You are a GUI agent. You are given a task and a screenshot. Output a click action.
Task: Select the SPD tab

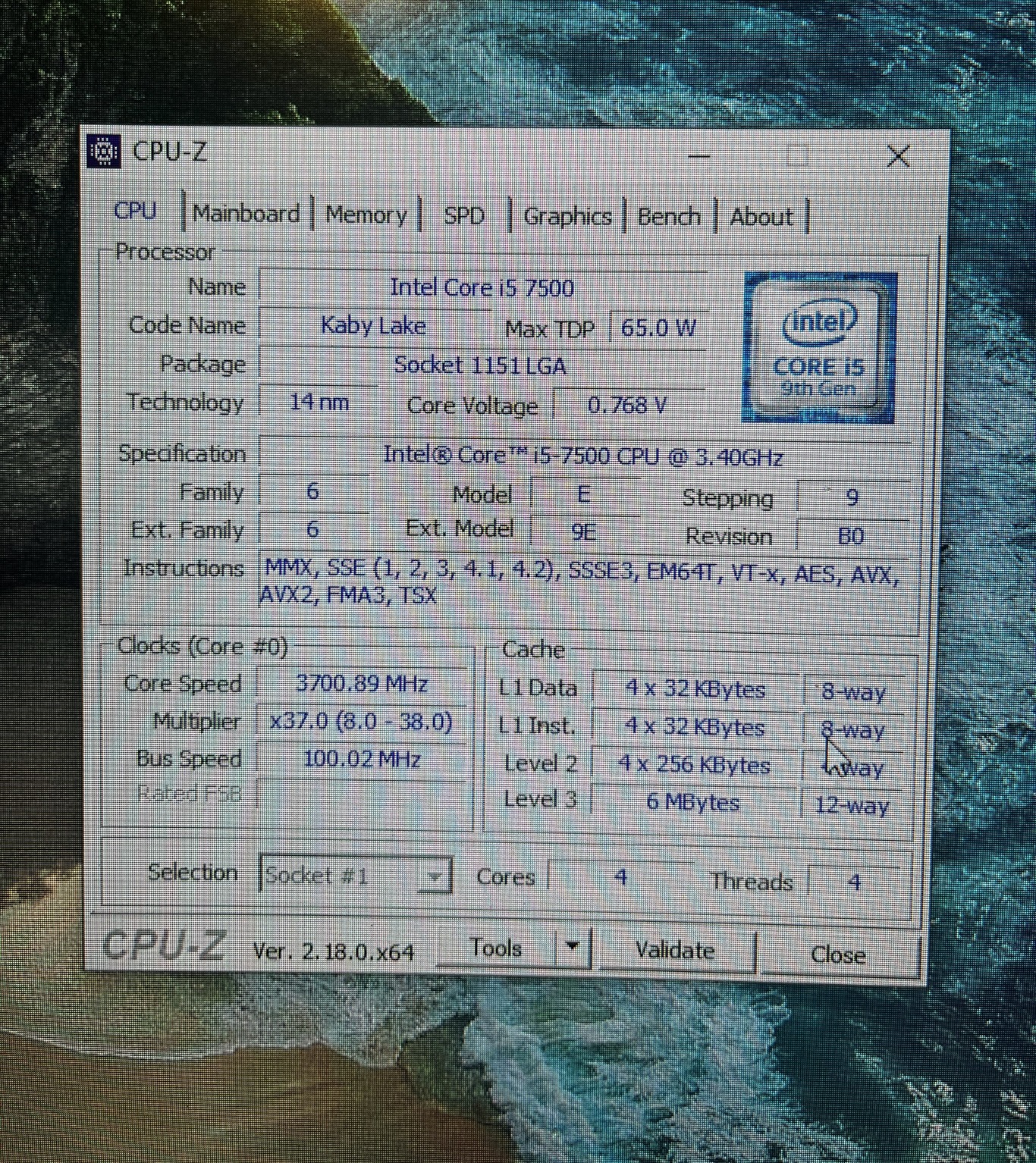[464, 216]
